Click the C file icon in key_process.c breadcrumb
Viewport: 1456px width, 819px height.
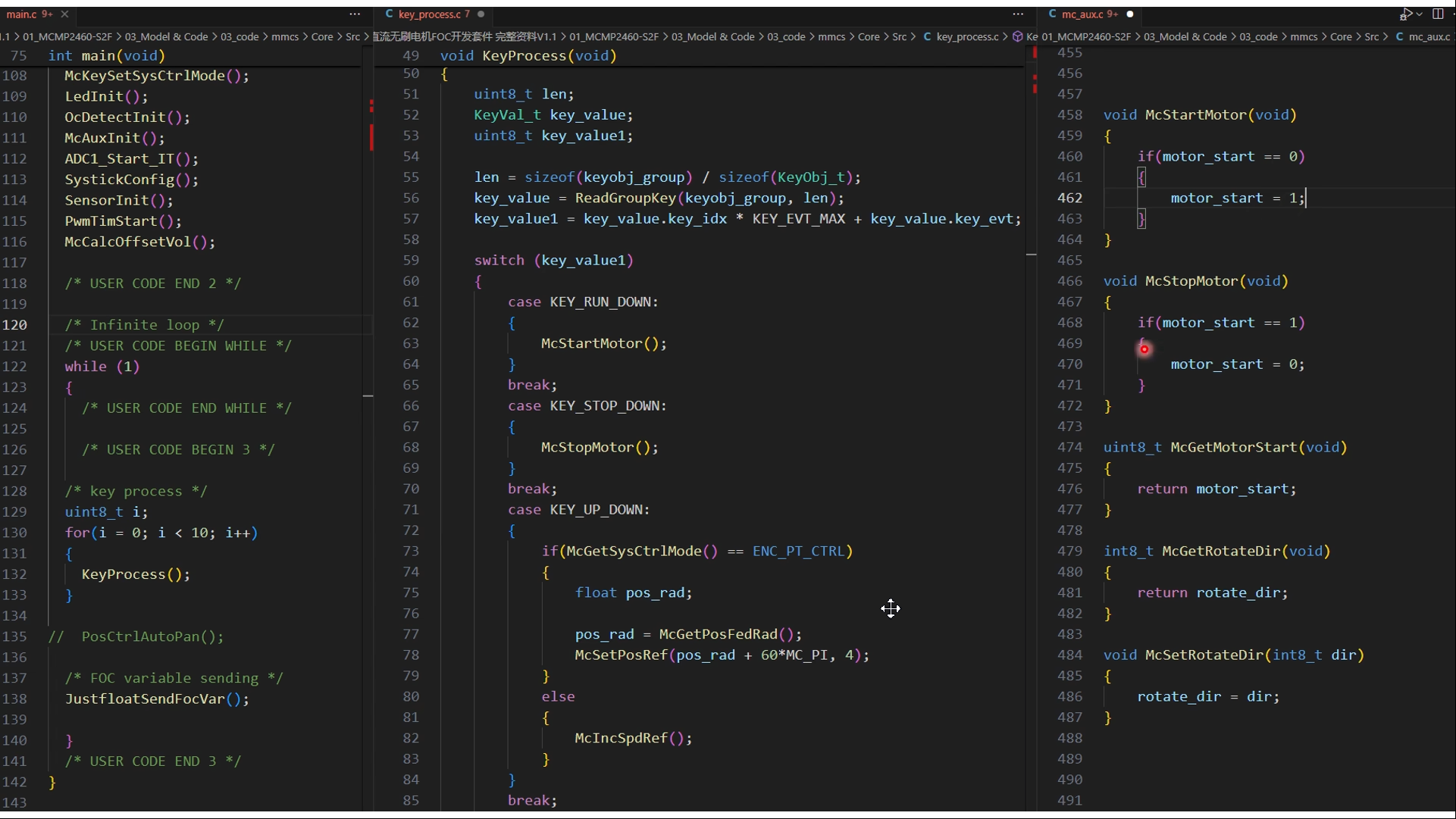click(x=927, y=36)
